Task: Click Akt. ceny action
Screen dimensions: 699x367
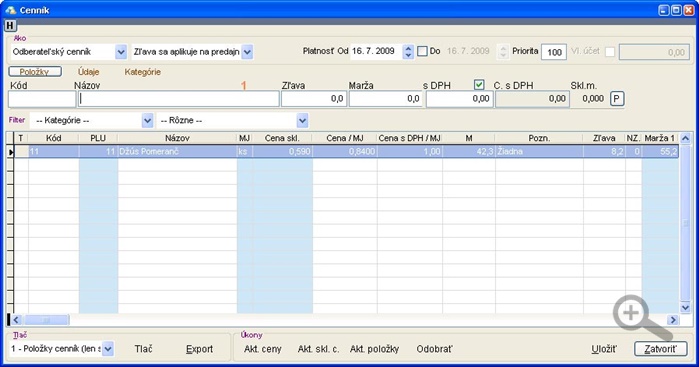Action: (263, 349)
